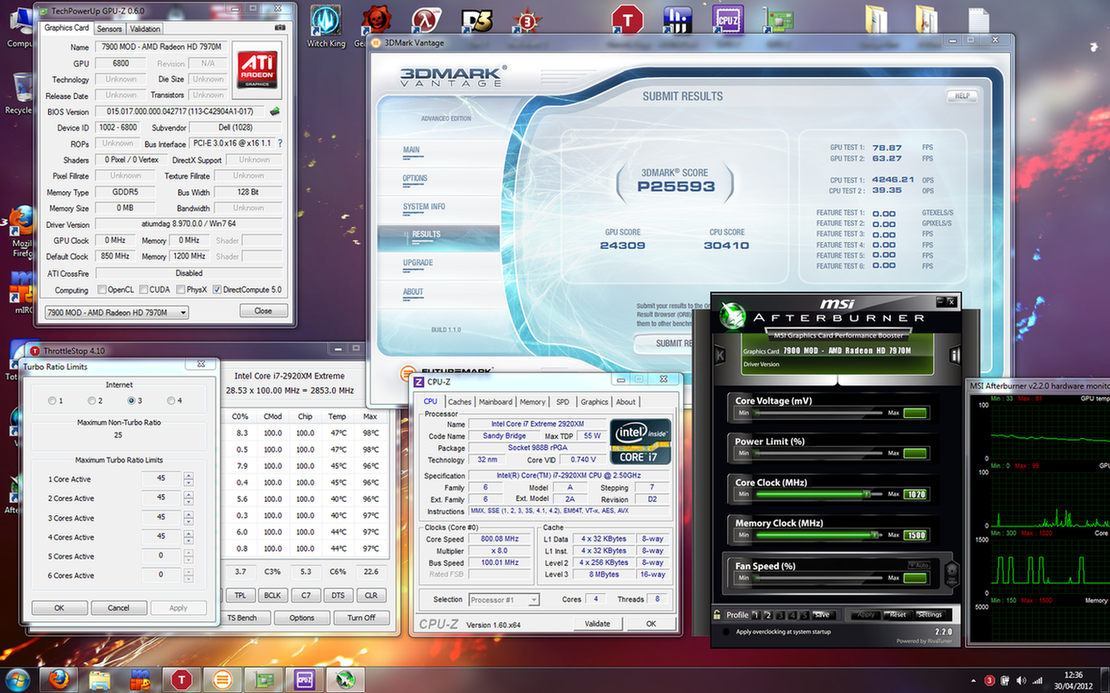Click the Core Clock slider in Afterburner

[x=817, y=494]
